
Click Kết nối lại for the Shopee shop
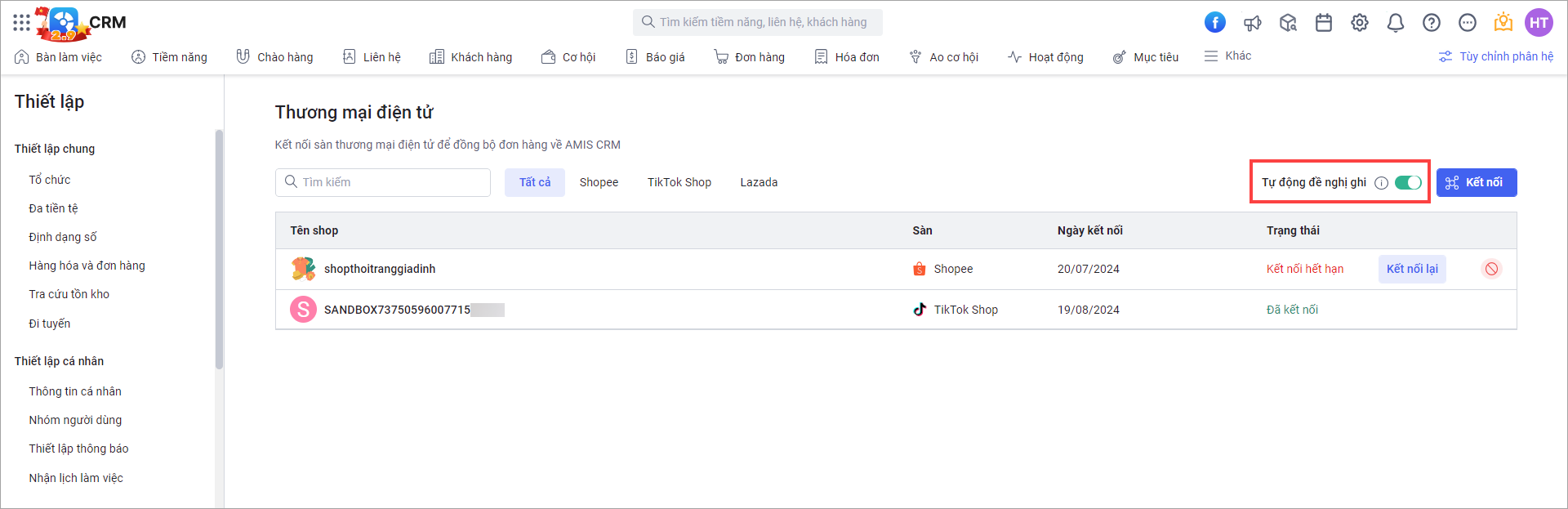1412,269
